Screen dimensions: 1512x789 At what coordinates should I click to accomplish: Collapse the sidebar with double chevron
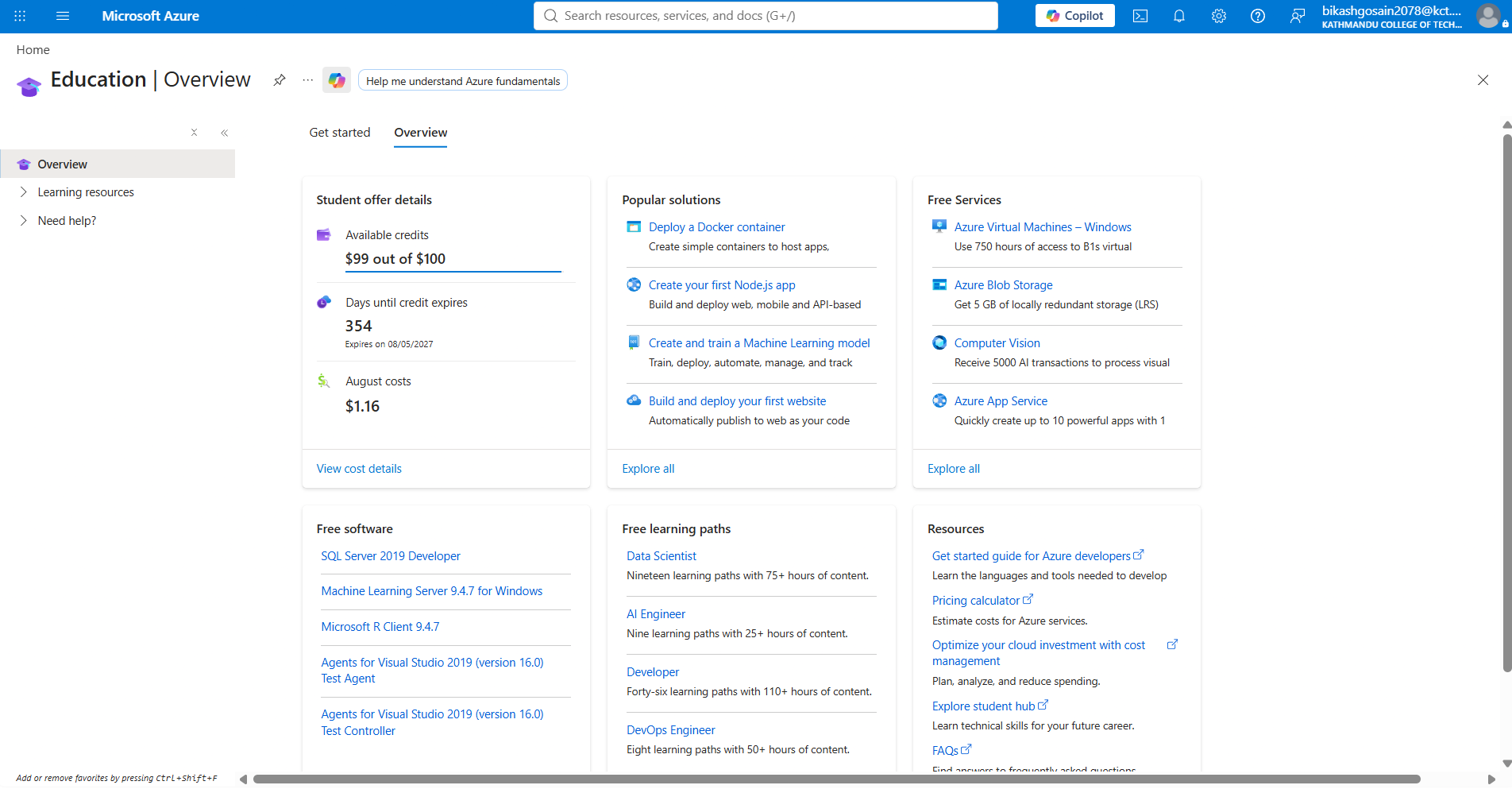point(225,133)
